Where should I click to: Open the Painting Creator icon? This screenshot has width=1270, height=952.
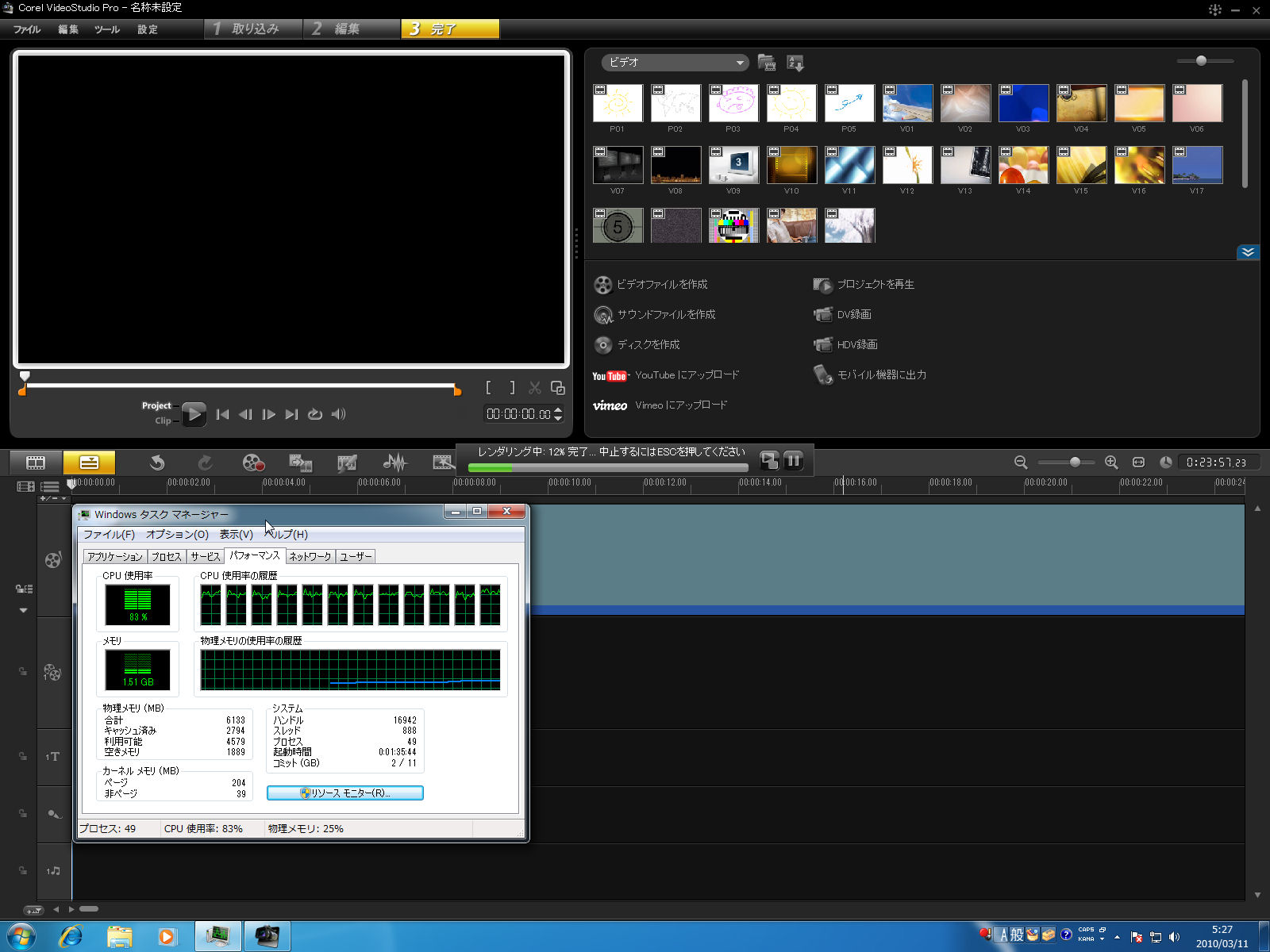tap(347, 463)
